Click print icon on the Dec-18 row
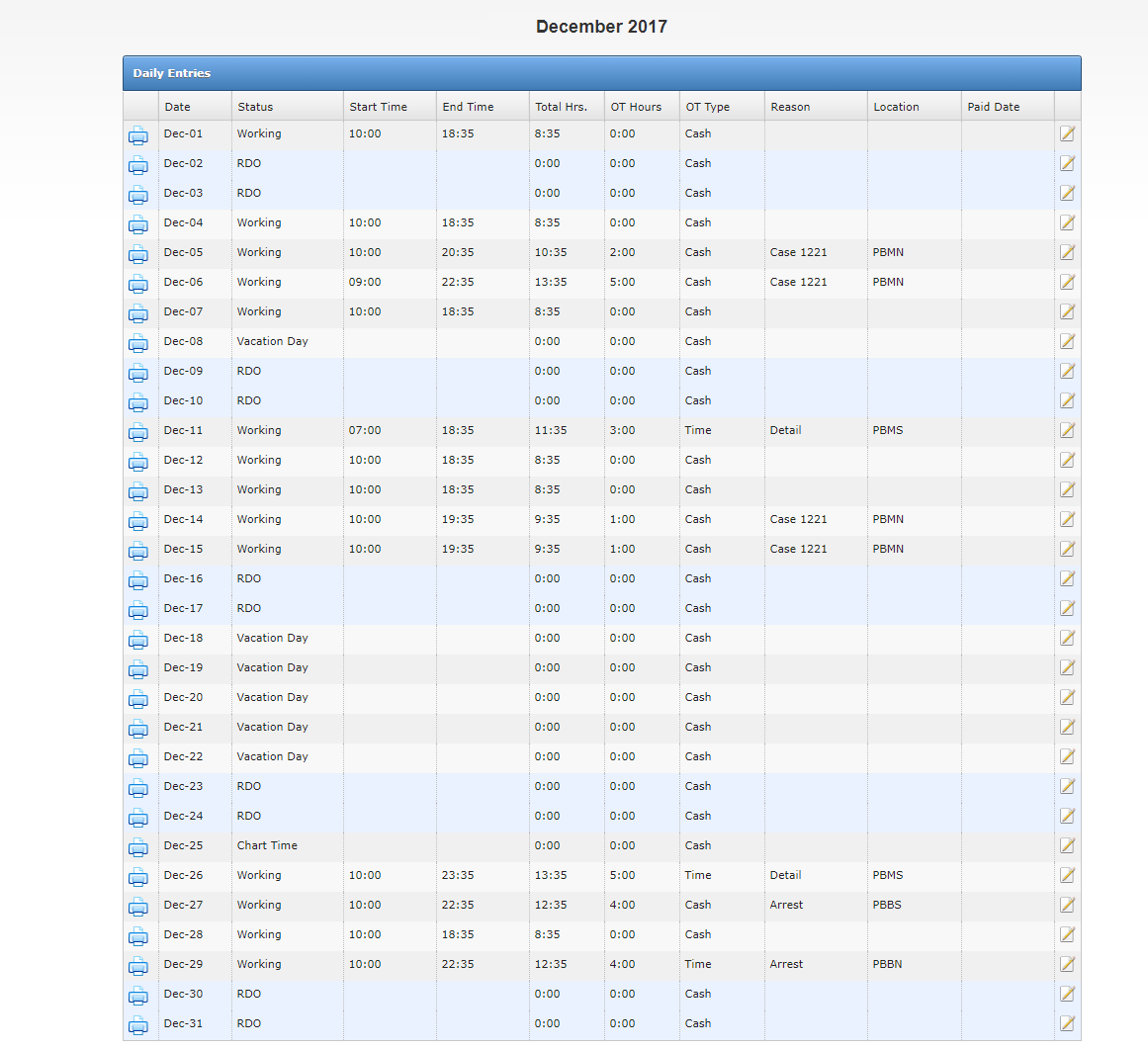This screenshot has width=1148, height=1050. point(138,640)
